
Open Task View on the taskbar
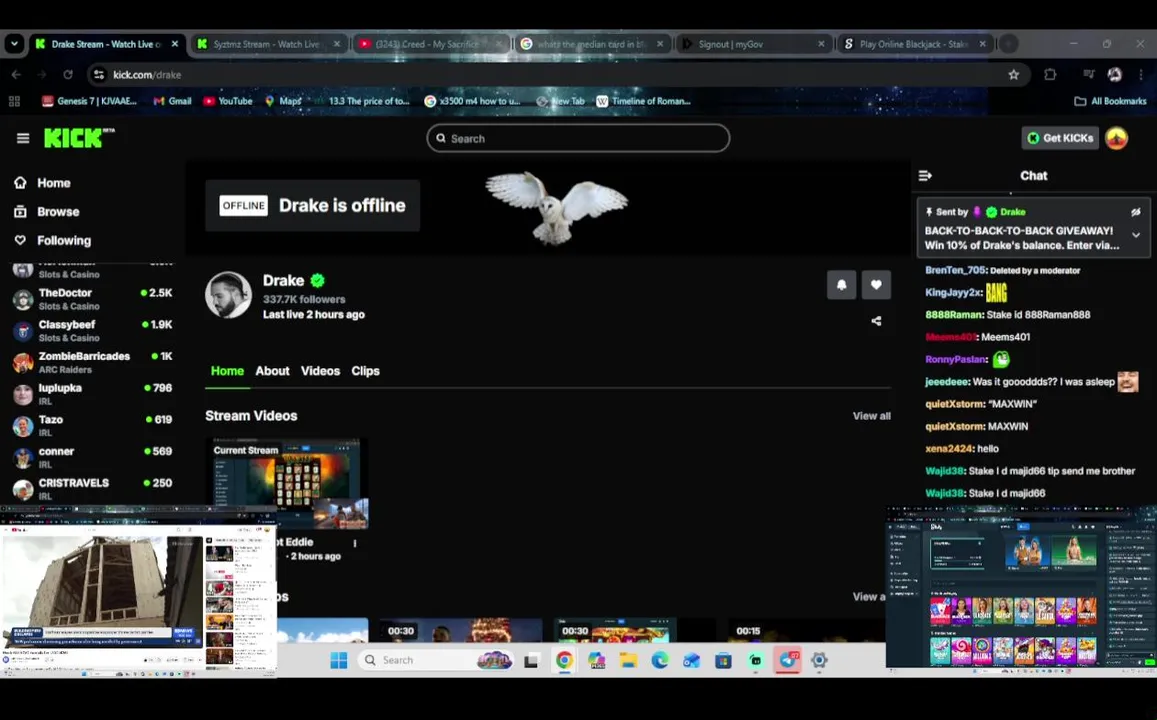[x=531, y=660]
